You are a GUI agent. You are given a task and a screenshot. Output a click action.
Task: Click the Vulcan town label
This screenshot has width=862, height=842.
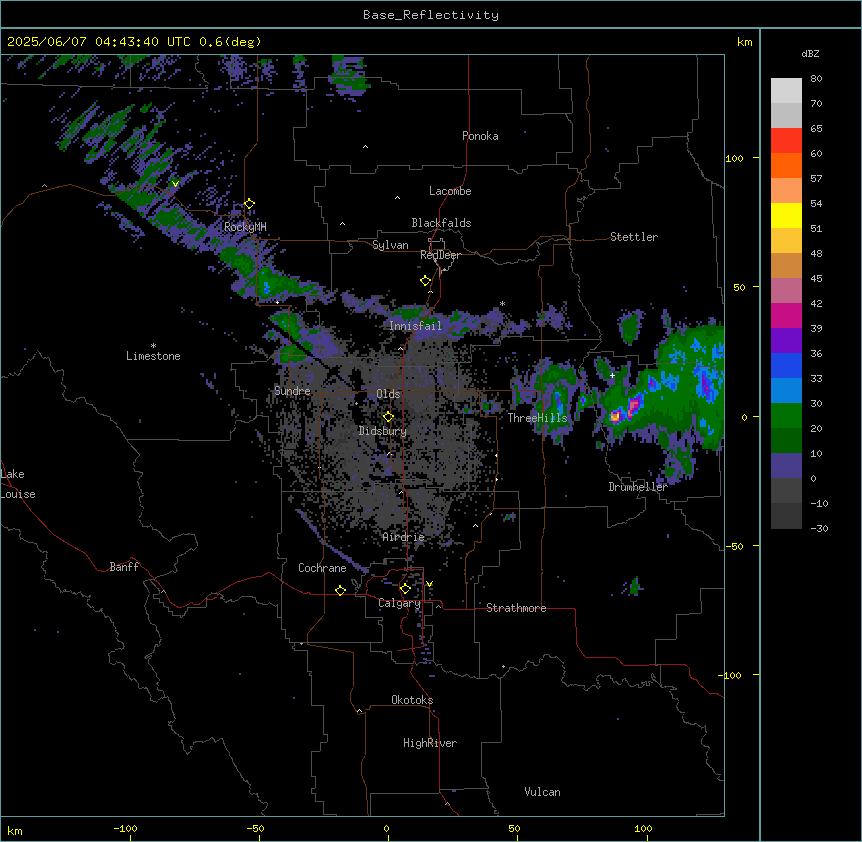coord(543,792)
